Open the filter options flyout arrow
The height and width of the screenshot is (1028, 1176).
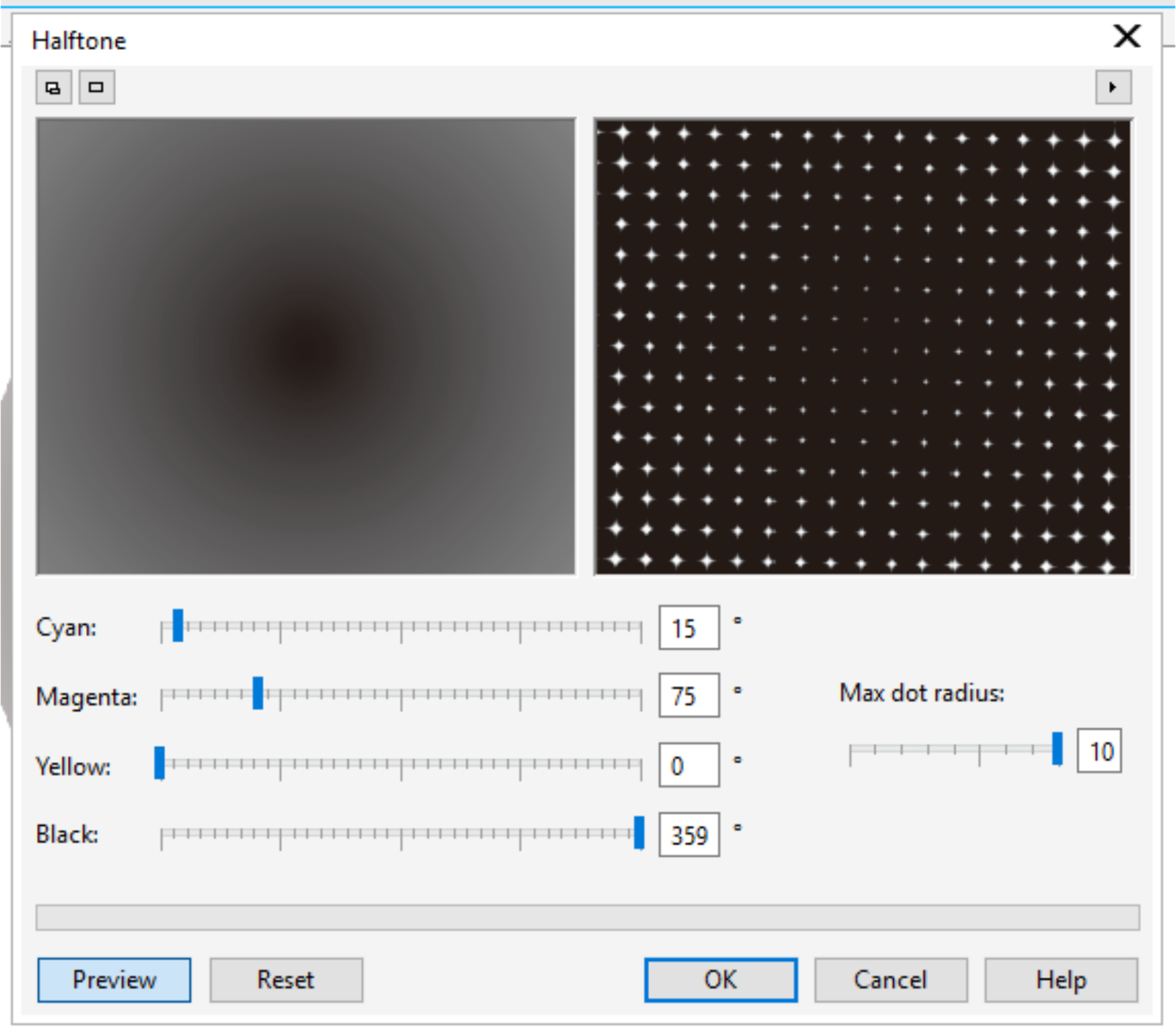1114,87
